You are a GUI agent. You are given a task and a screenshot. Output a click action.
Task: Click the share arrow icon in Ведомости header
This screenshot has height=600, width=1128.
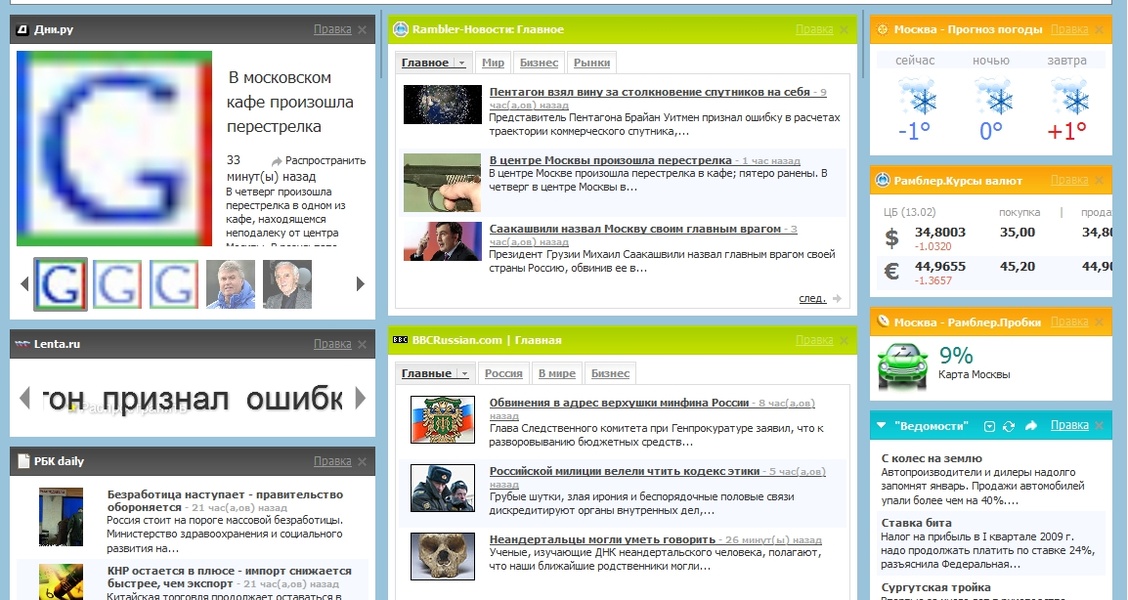(x=1031, y=426)
